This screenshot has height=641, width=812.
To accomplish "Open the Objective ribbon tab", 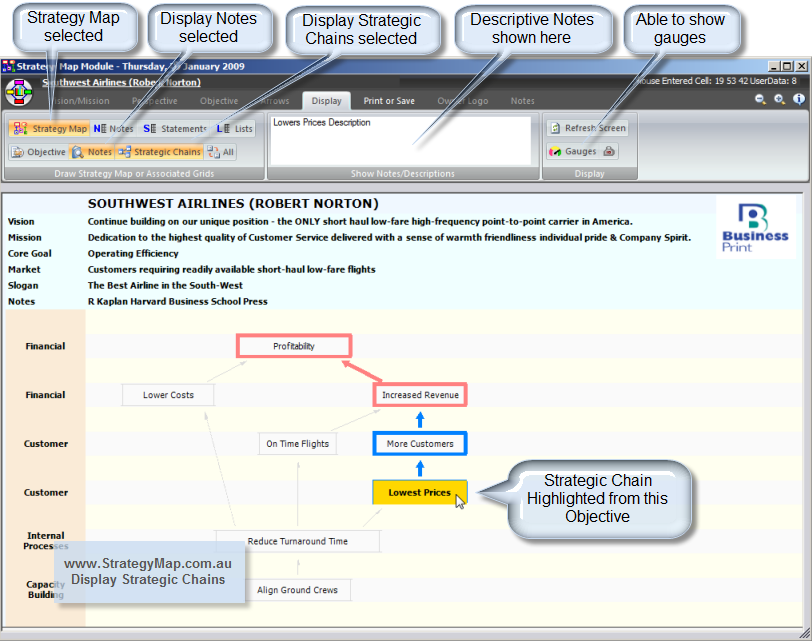I will pyautogui.click(x=219, y=101).
